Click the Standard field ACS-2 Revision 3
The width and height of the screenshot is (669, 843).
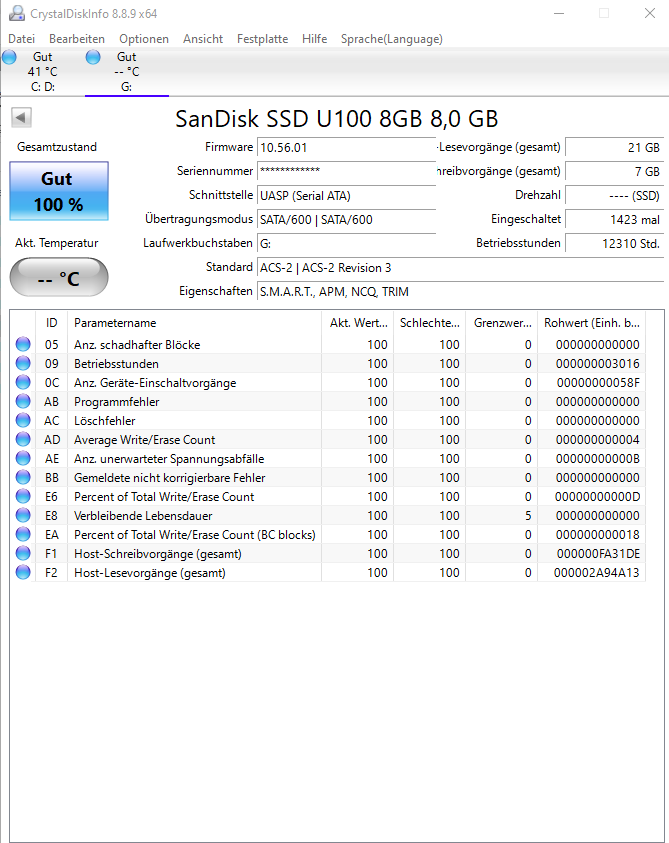(460, 267)
